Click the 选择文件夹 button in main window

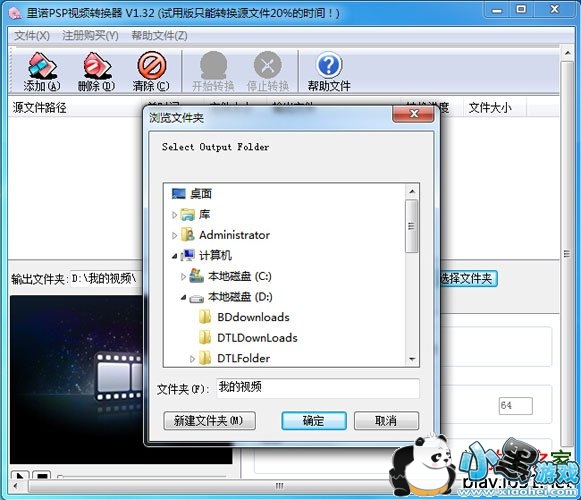pos(468,278)
